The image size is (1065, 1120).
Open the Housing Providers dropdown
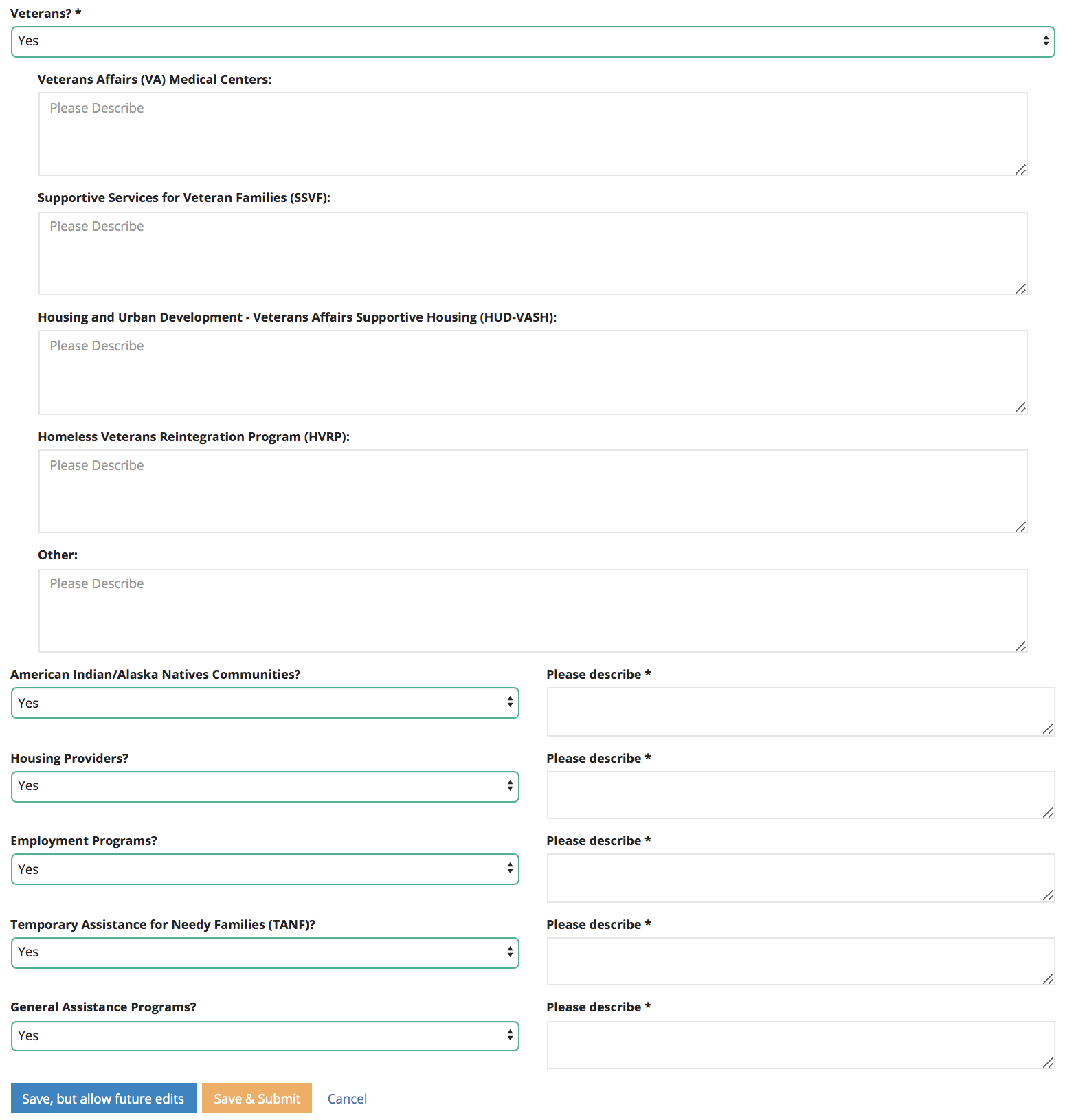(265, 787)
